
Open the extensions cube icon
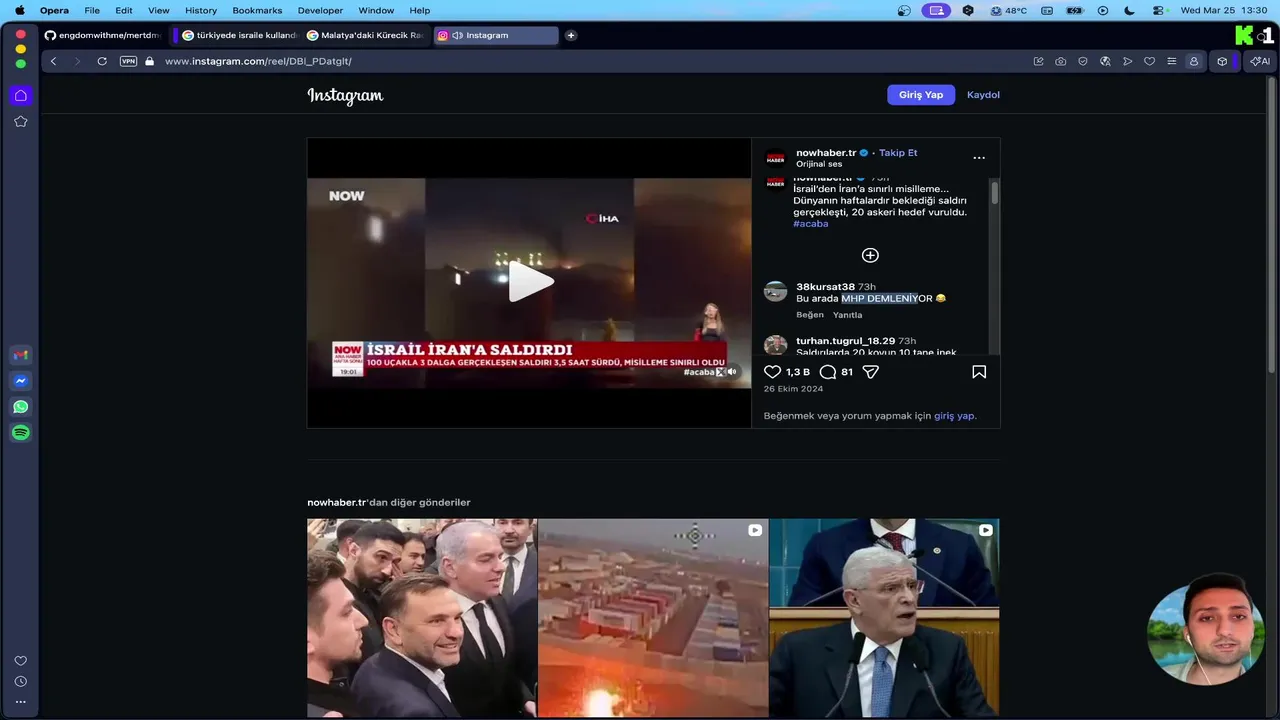[x=1222, y=61]
